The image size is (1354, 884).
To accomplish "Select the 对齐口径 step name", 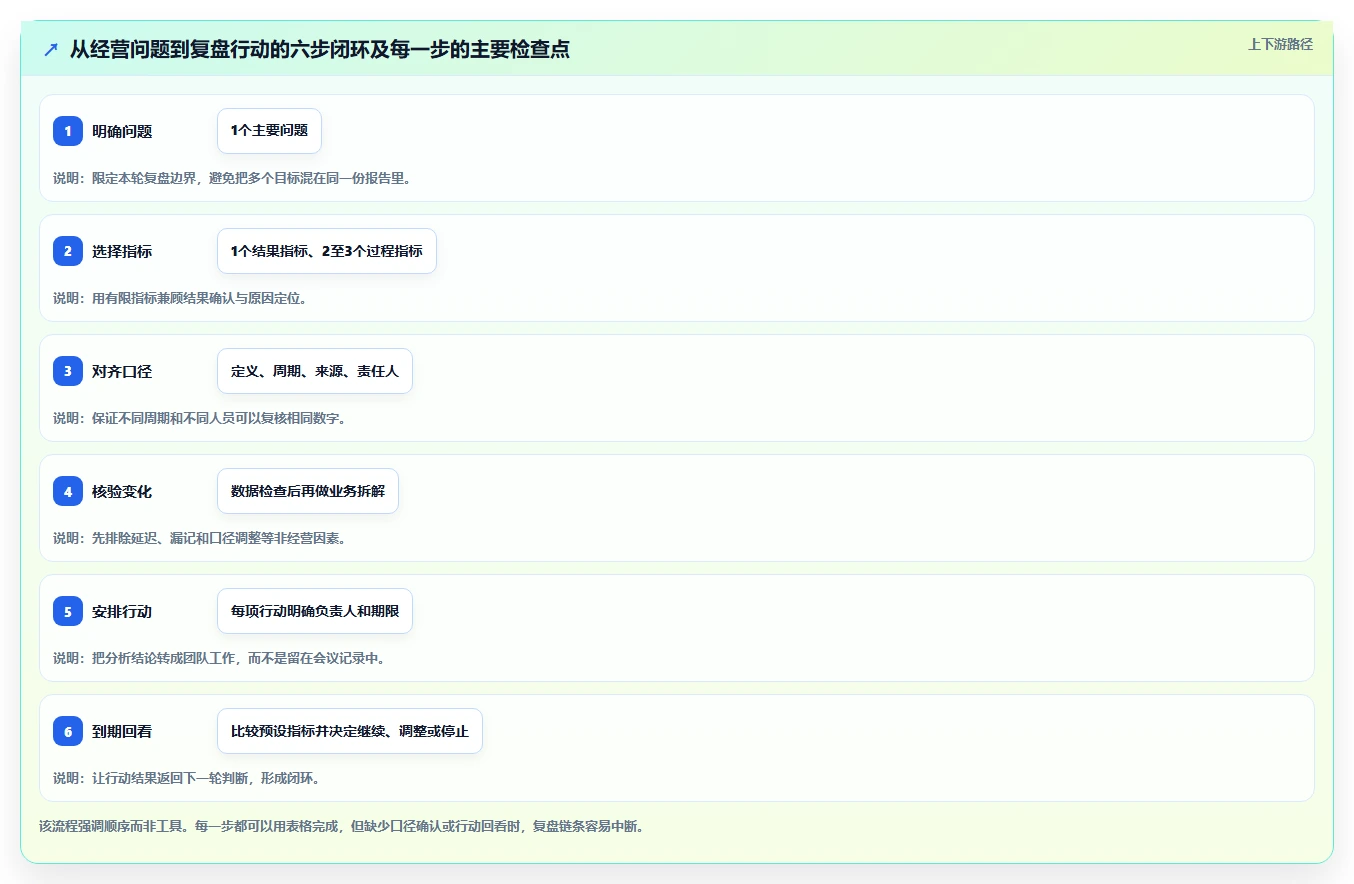I will pyautogui.click(x=122, y=371).
